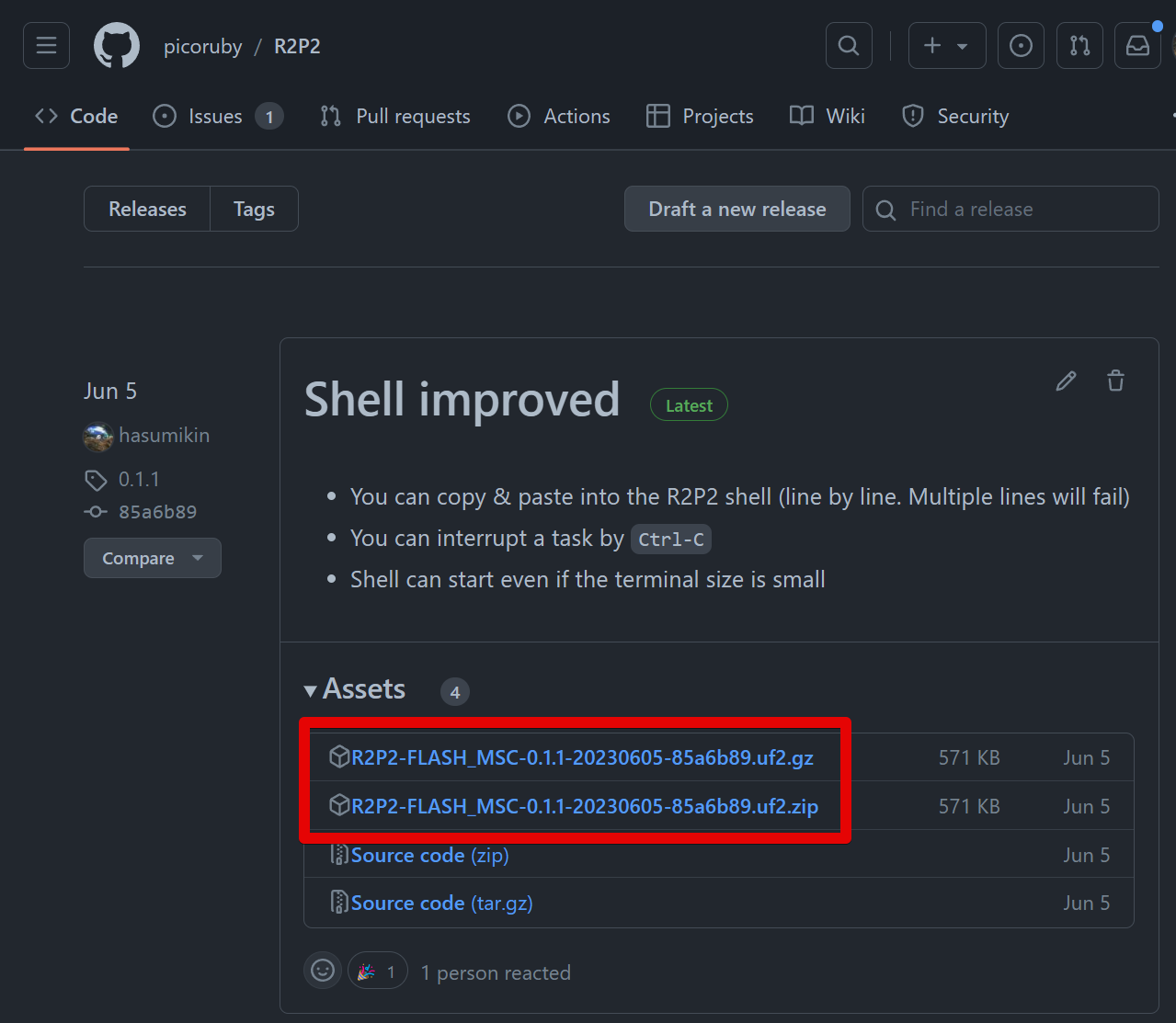Download the uf2.zip asset file
The width and height of the screenshot is (1176, 1023).
[584, 806]
